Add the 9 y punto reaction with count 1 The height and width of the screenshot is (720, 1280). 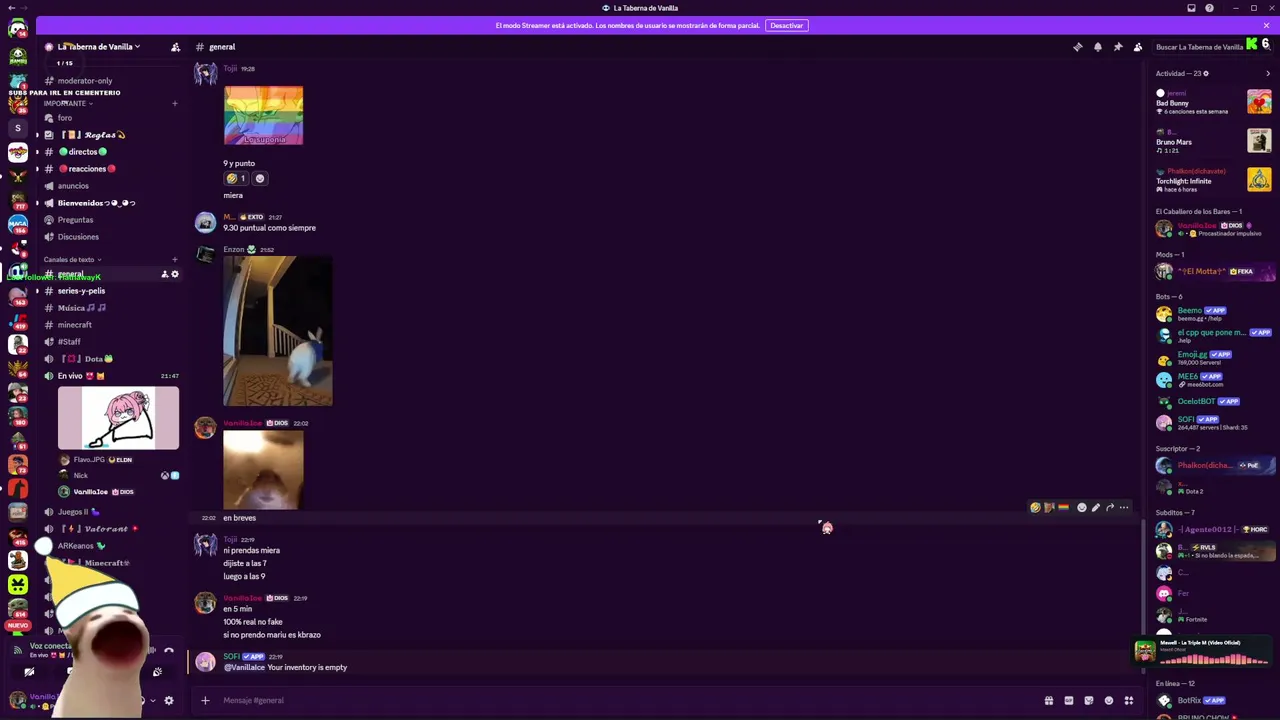[236, 179]
